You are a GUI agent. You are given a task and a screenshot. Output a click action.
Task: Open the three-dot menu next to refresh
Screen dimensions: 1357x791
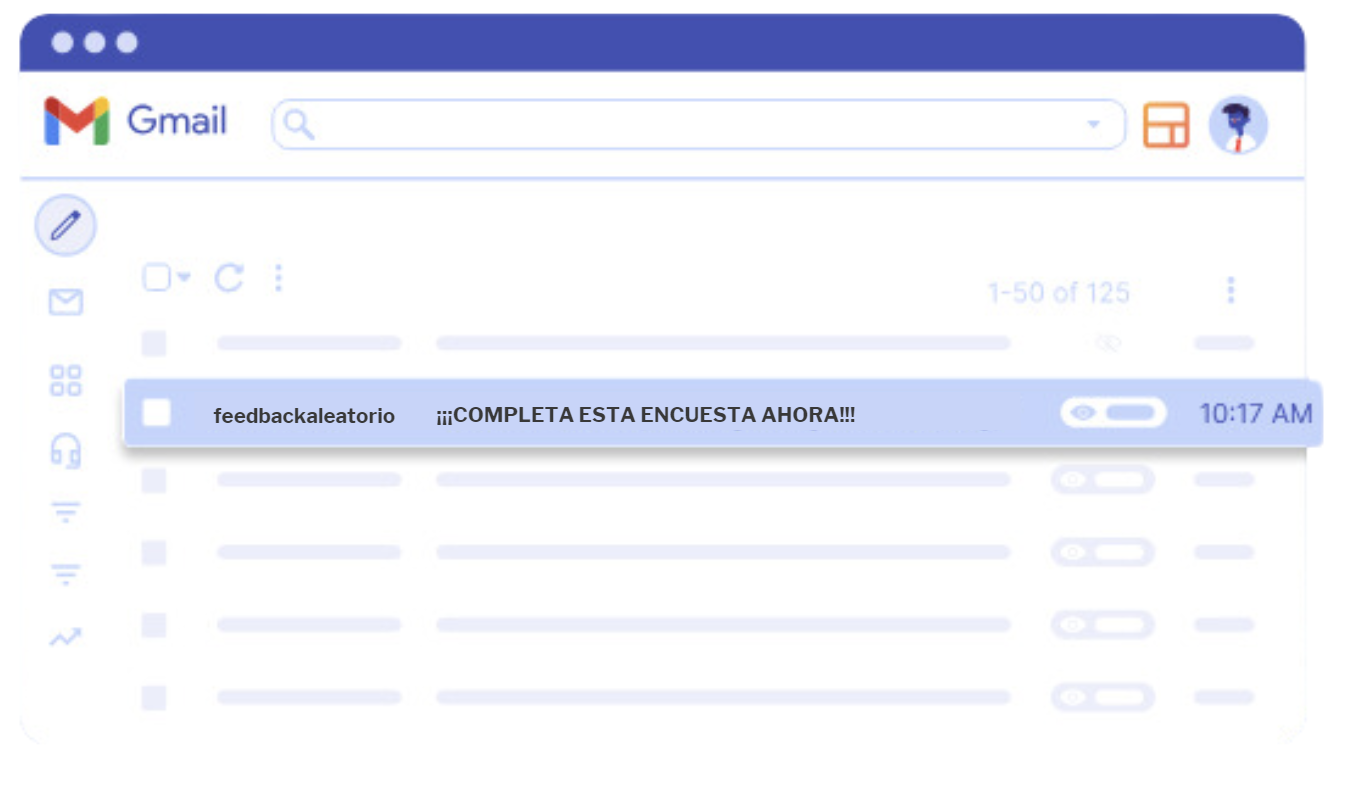pyautogui.click(x=278, y=278)
